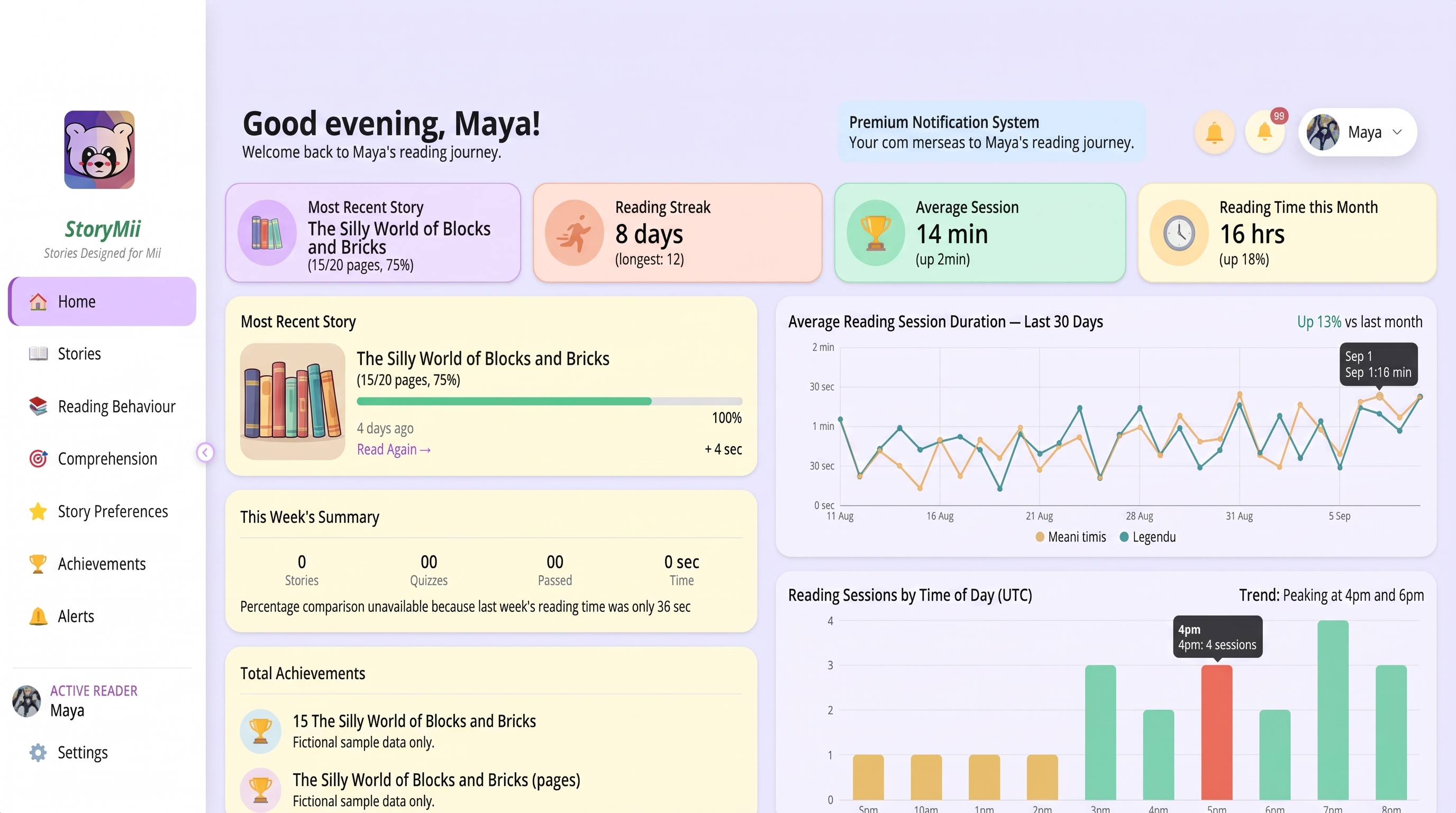Click Maya's avatar in the top bar

[x=1323, y=132]
